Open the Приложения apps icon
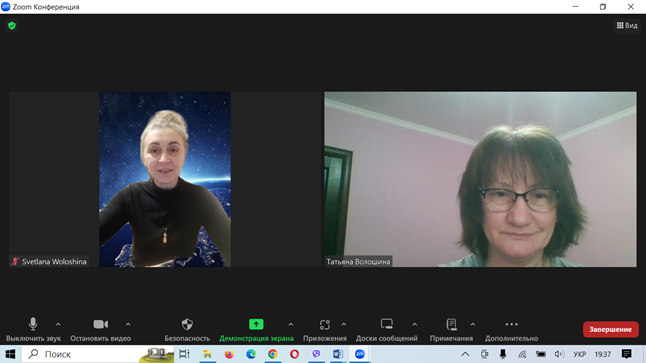 coord(325,325)
